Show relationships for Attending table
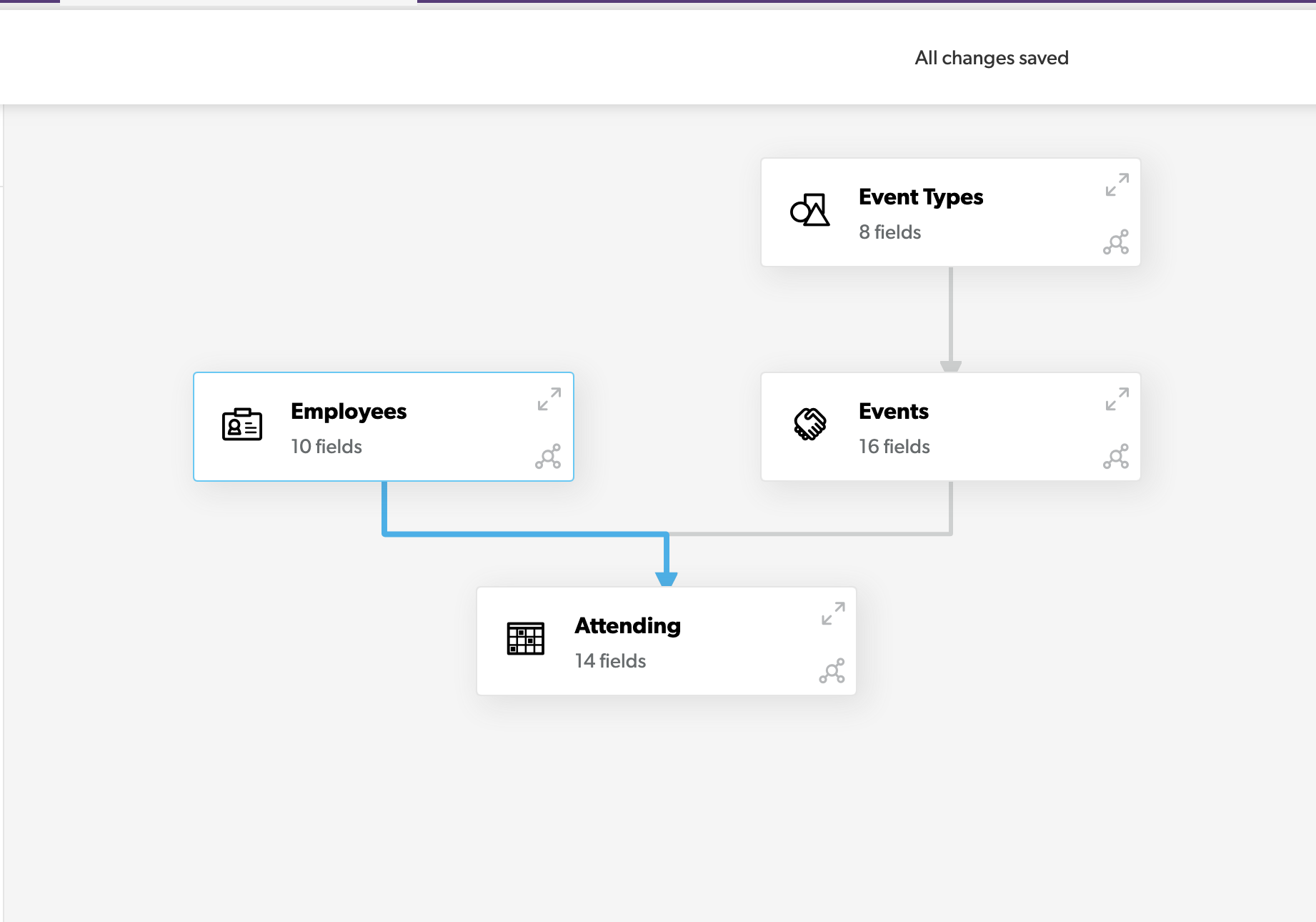 (x=832, y=671)
